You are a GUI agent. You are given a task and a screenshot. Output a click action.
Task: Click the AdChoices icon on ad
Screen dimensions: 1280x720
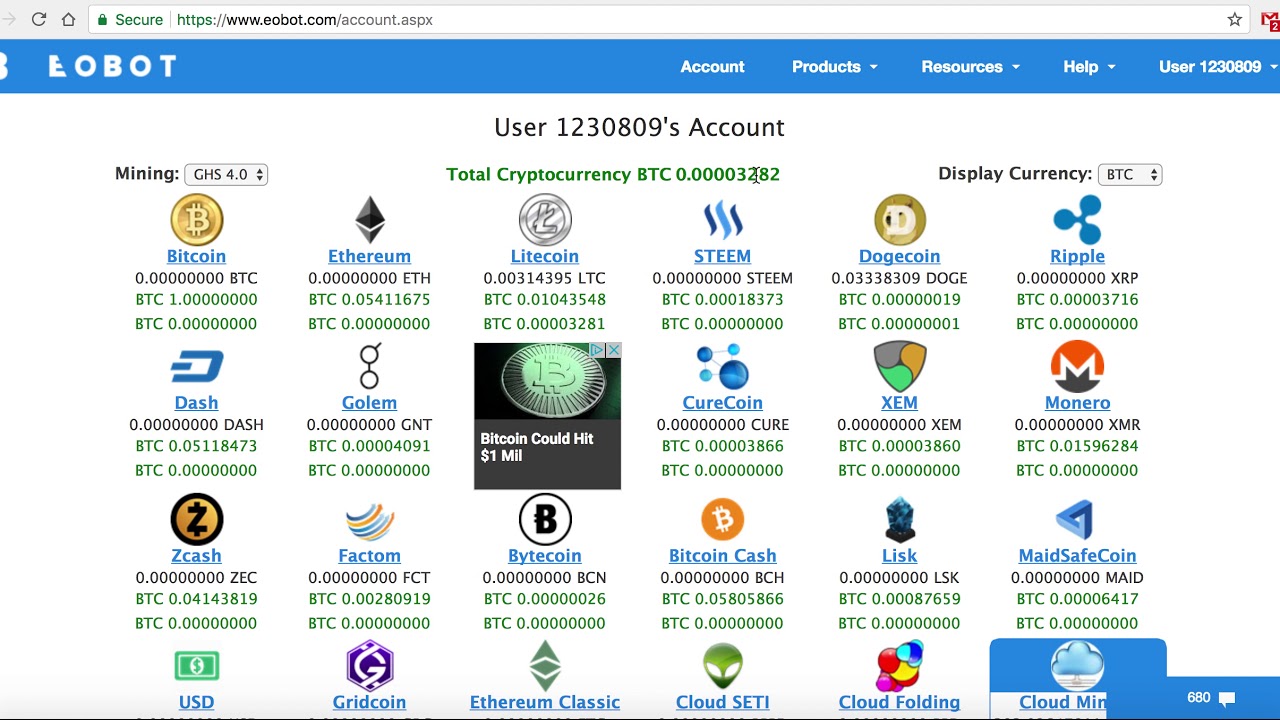[597, 350]
